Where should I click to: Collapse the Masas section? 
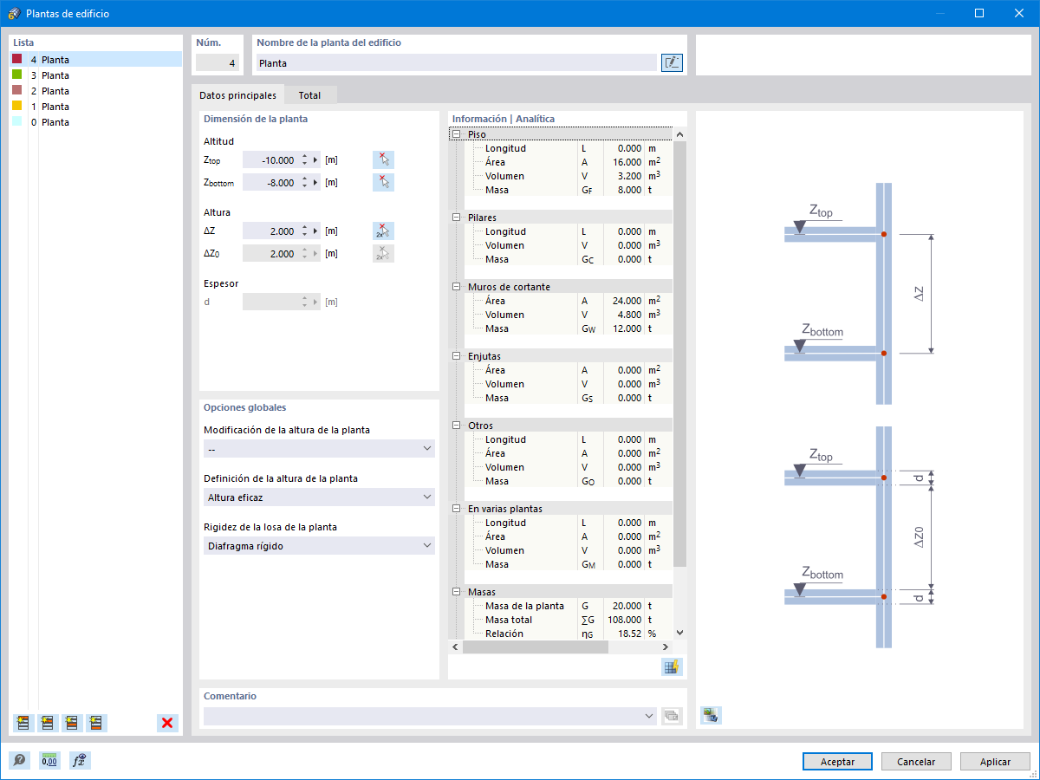tap(456, 592)
